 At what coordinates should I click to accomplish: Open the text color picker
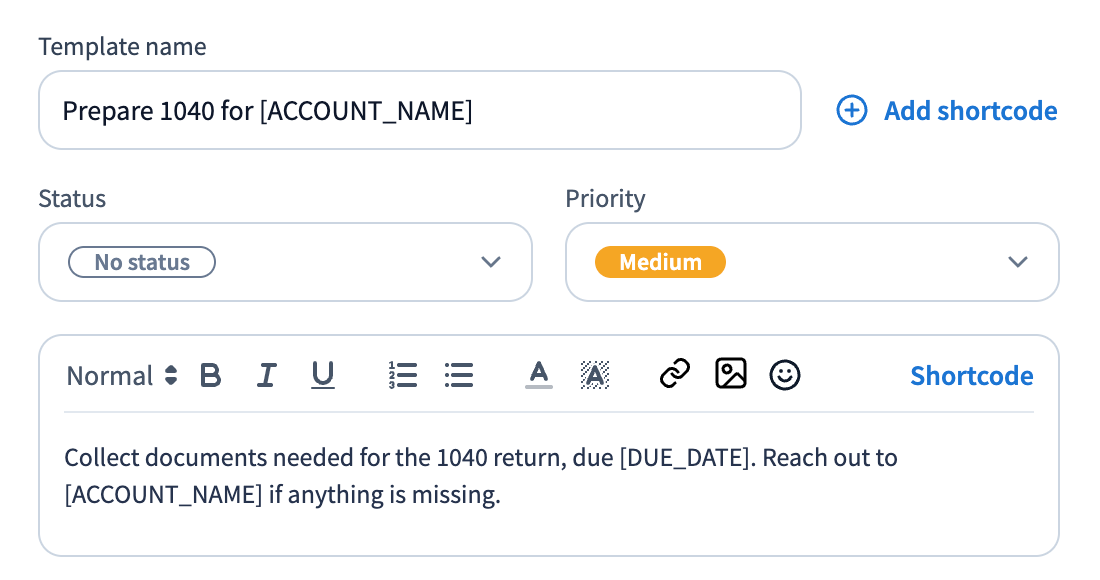[539, 375]
